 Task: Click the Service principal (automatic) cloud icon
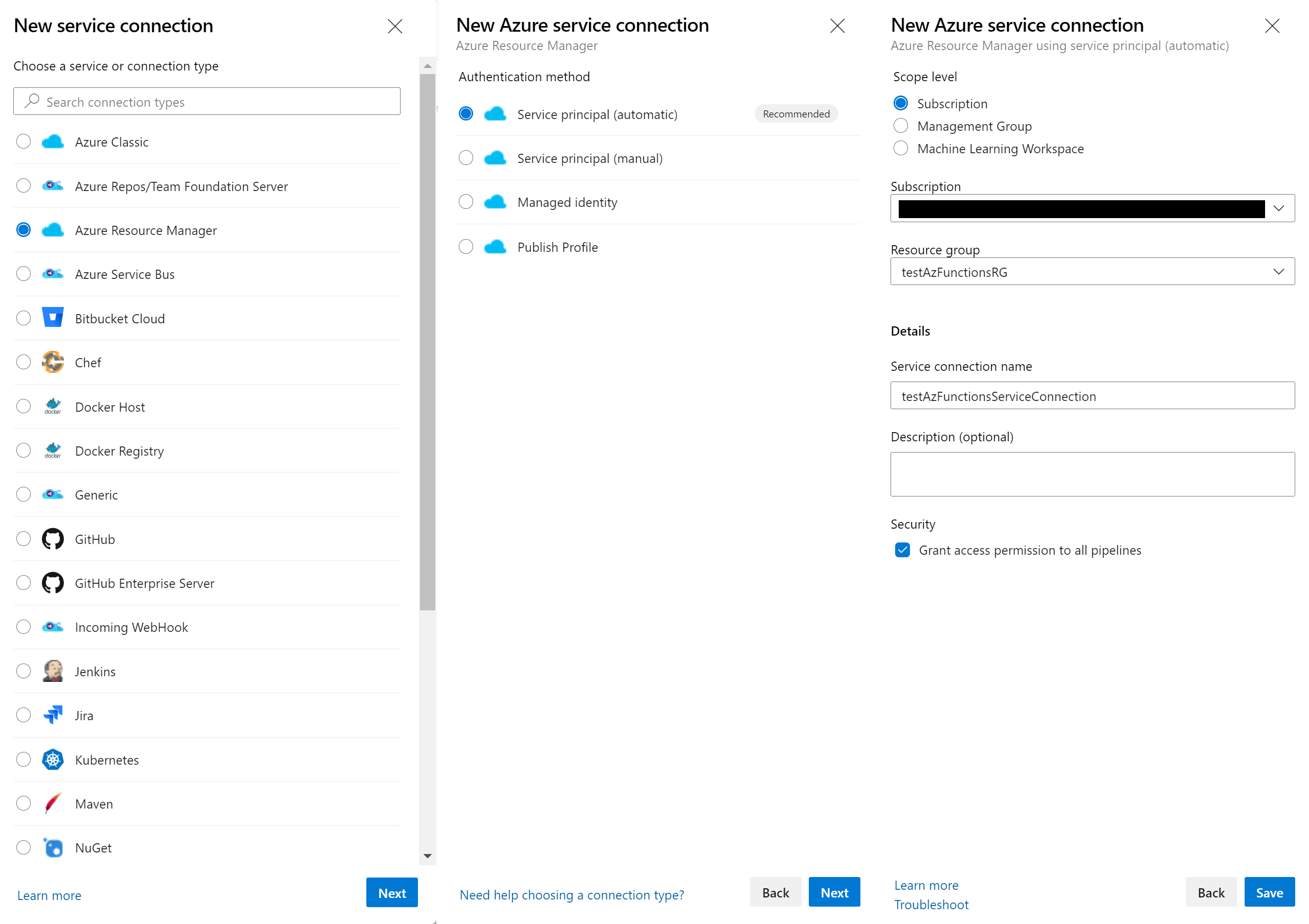tap(495, 114)
